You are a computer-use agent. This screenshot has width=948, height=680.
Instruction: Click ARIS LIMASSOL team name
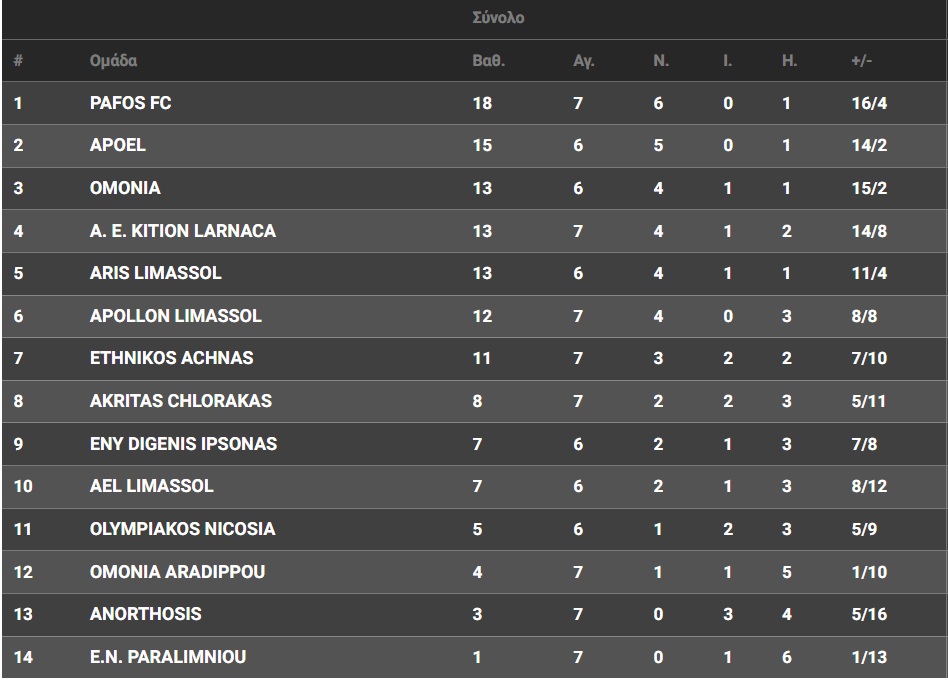155,273
